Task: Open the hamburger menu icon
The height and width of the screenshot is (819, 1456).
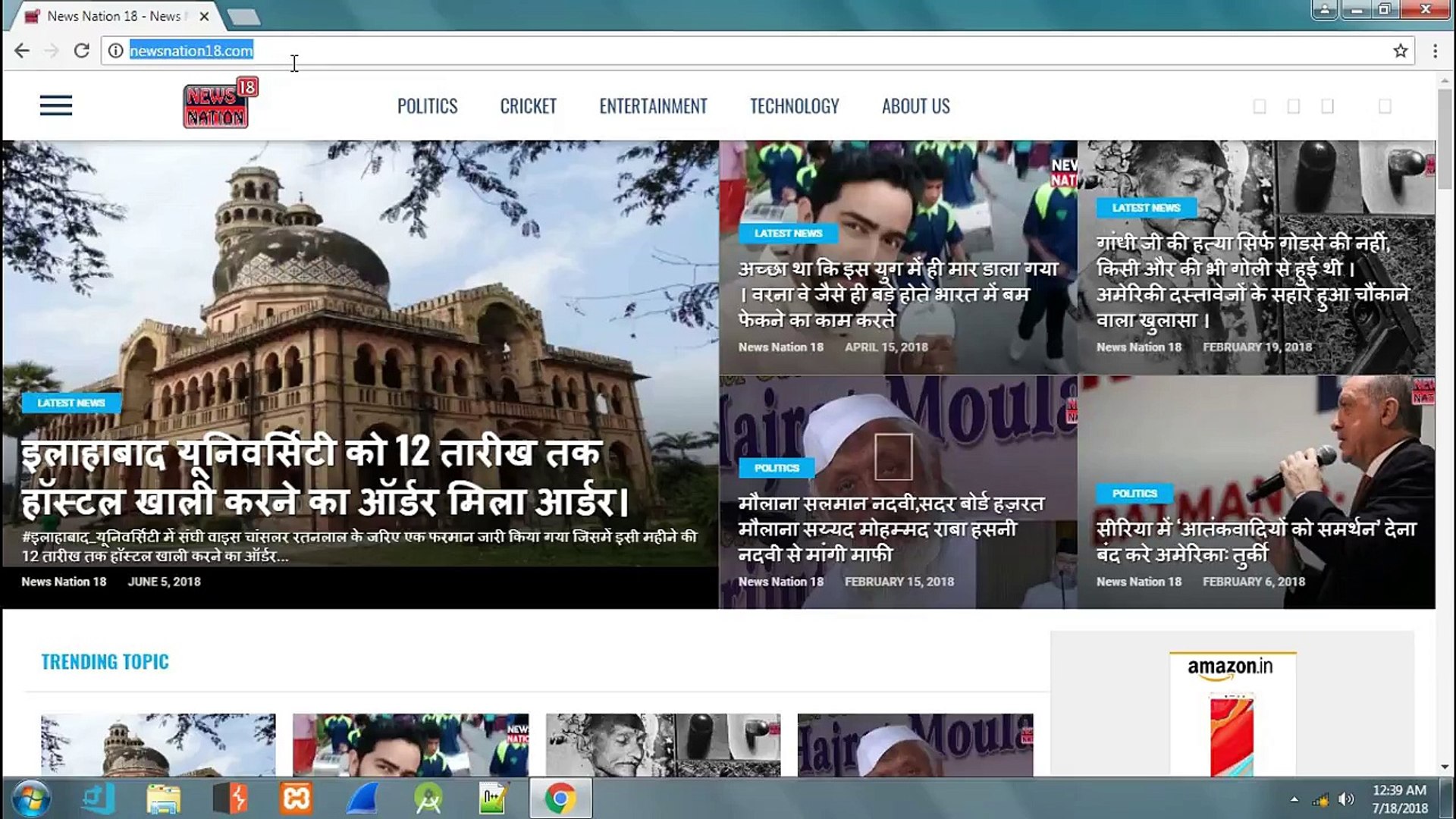Action: tap(56, 105)
